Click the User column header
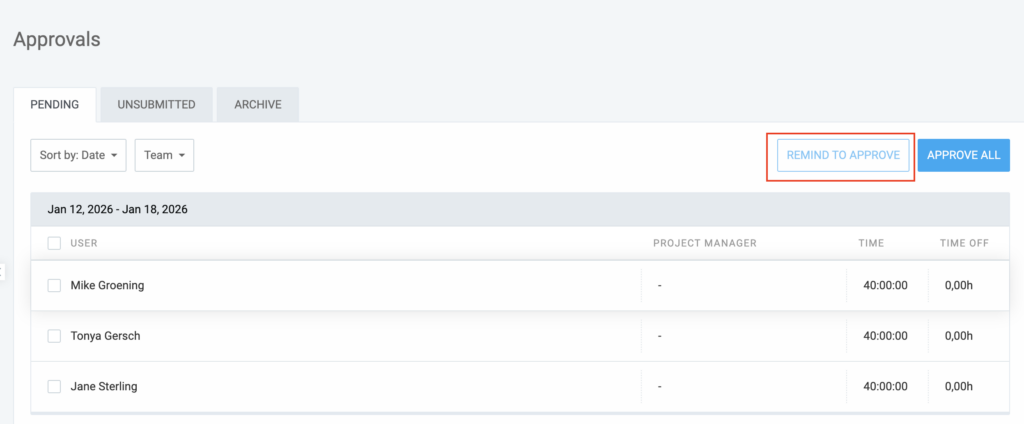Image resolution: width=1024 pixels, height=424 pixels. point(84,243)
